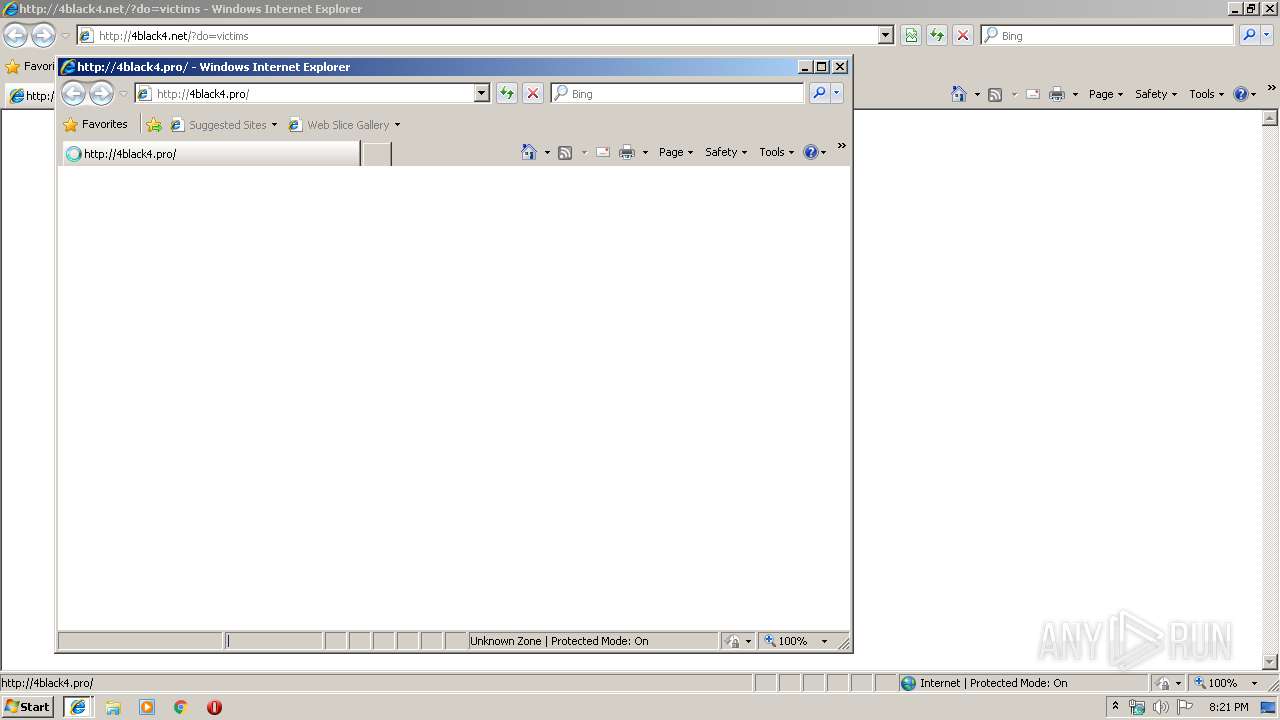The image size is (1280, 720).
Task: Expand Print dropdown arrow in front window
Action: pos(645,152)
